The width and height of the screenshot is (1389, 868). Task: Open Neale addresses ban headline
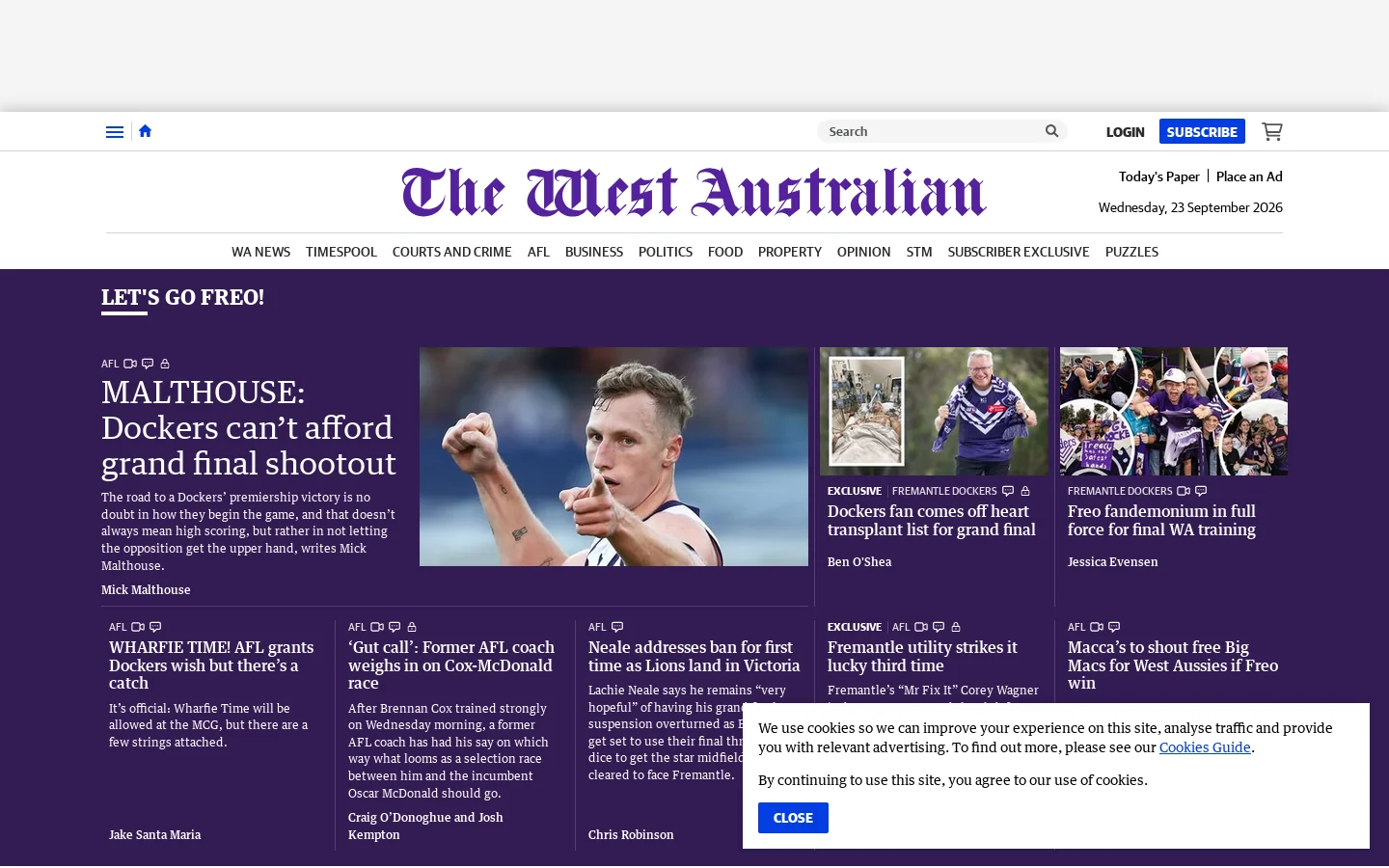point(694,656)
